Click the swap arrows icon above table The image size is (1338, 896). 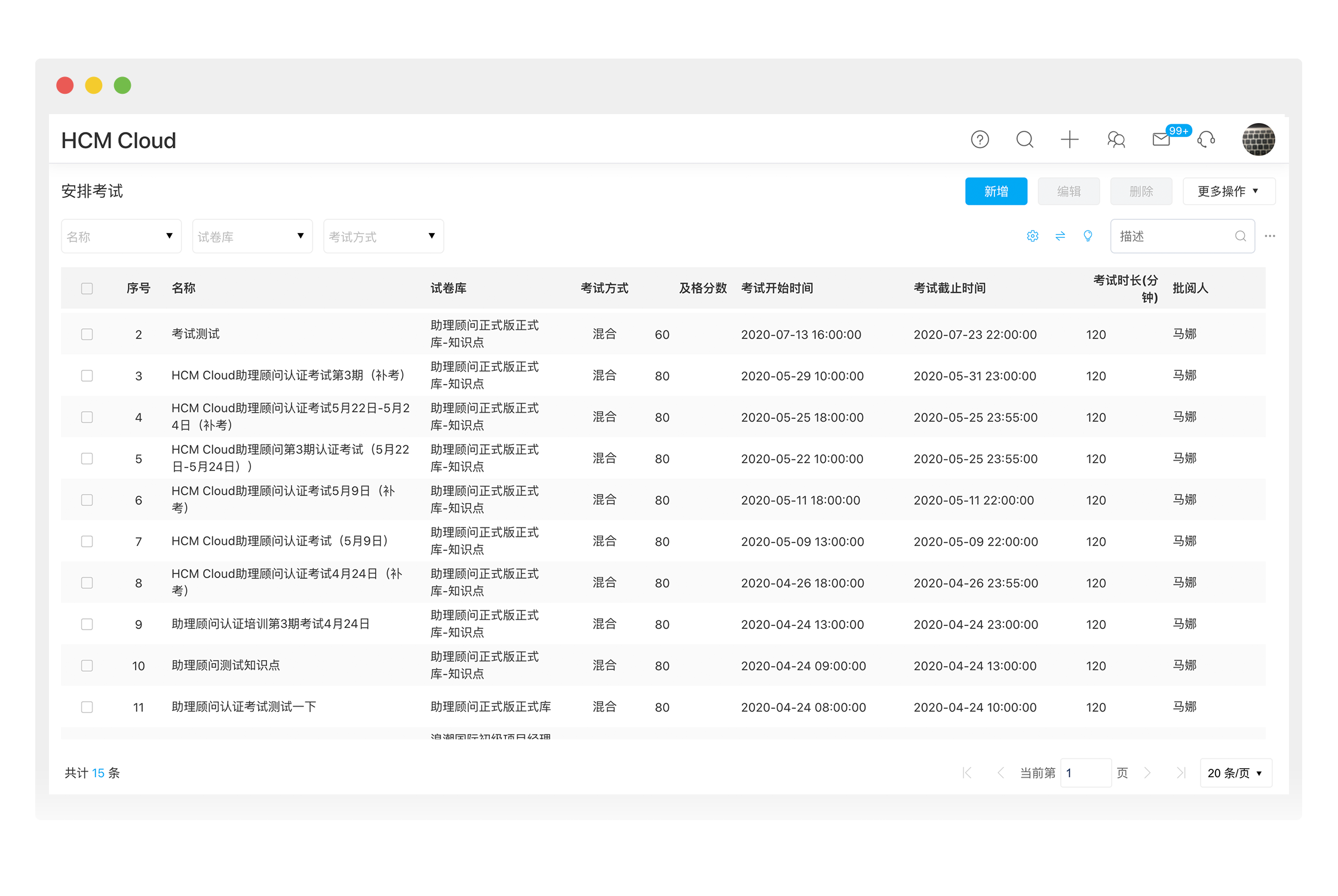pos(1060,236)
